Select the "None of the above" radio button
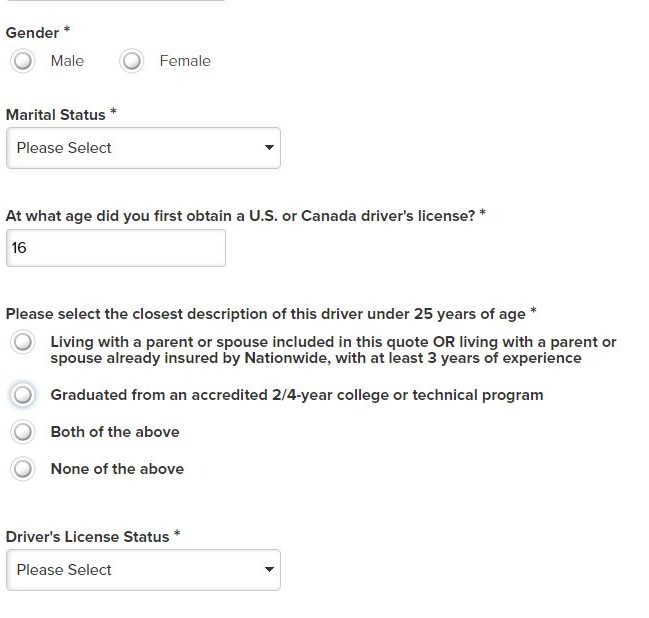649x618 pixels. (23, 469)
